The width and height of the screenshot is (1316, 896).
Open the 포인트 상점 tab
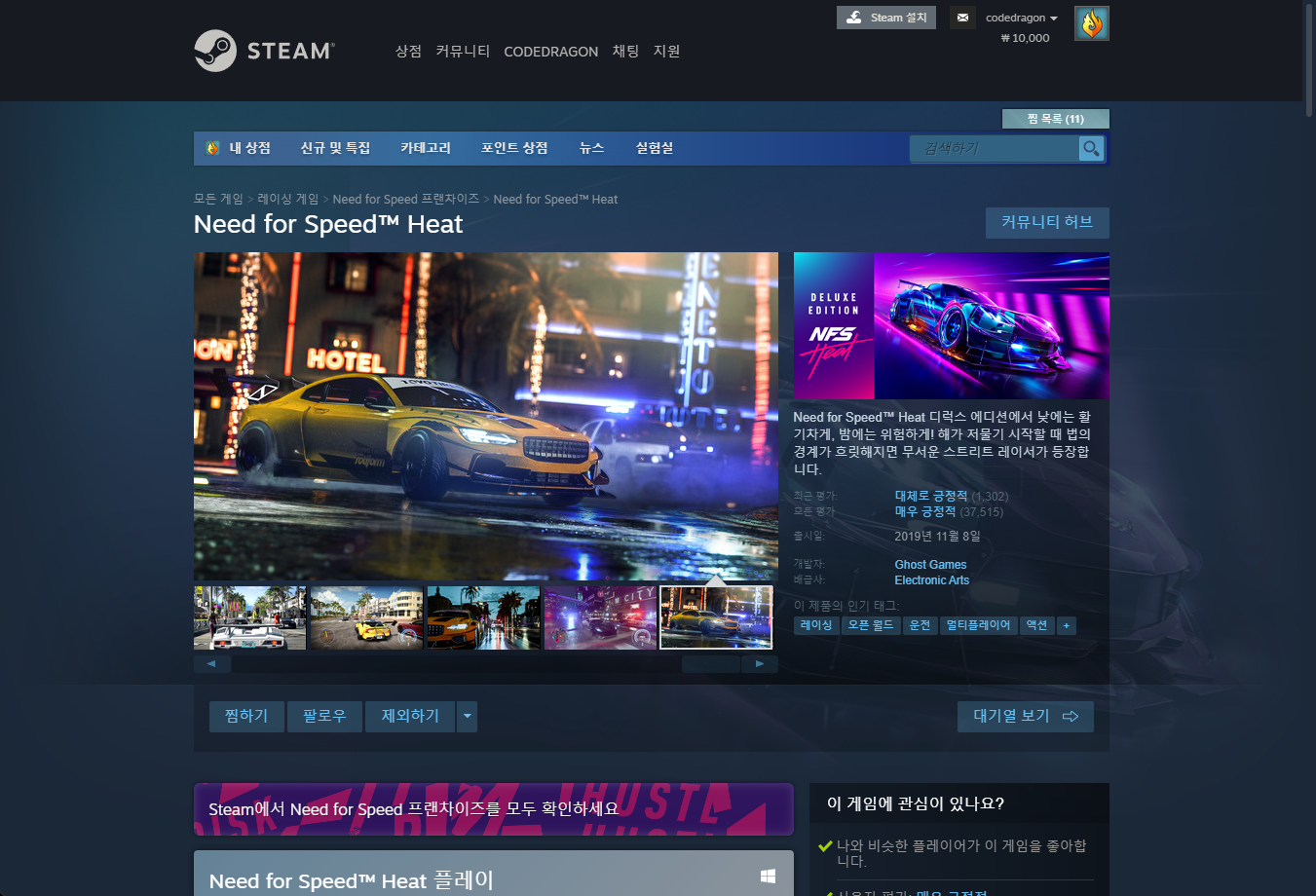(514, 148)
